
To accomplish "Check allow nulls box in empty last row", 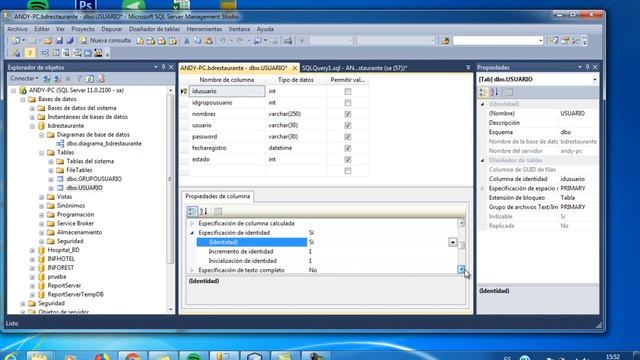I will [347, 171].
